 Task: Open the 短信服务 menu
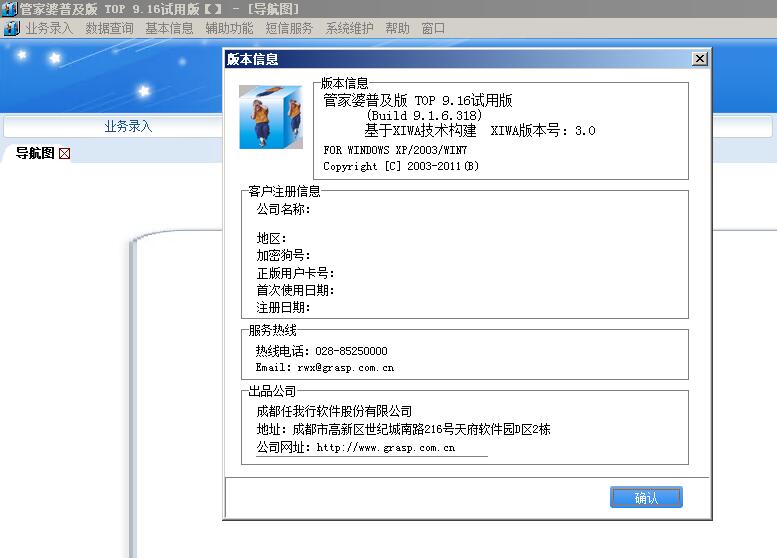[289, 28]
